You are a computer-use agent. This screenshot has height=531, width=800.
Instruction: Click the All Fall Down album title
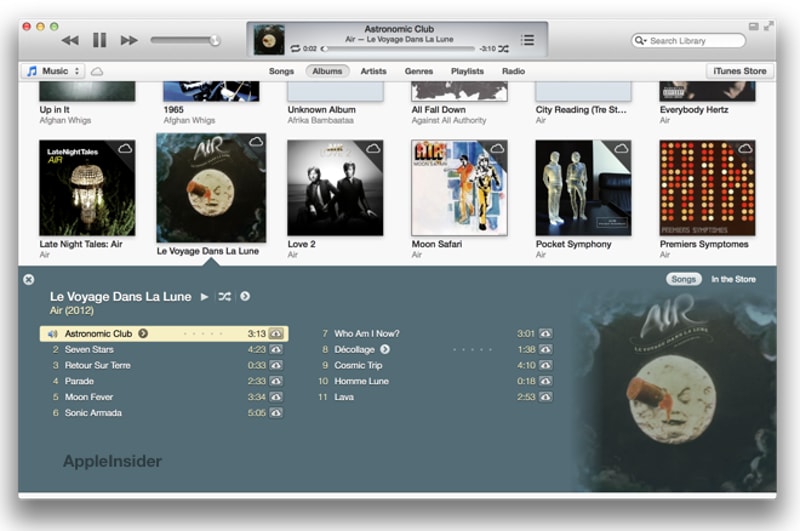[438, 110]
